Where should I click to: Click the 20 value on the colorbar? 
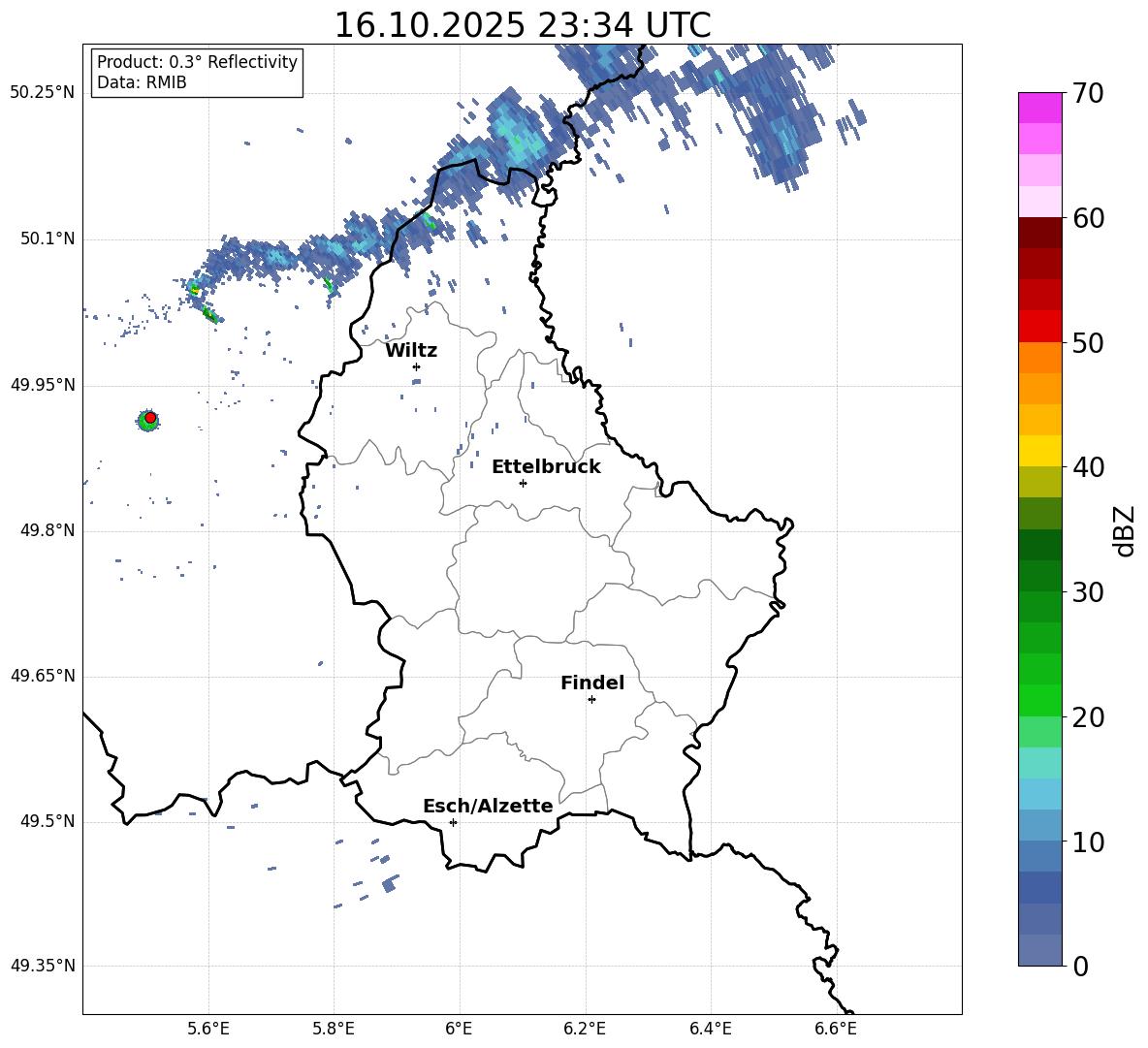1088,717
